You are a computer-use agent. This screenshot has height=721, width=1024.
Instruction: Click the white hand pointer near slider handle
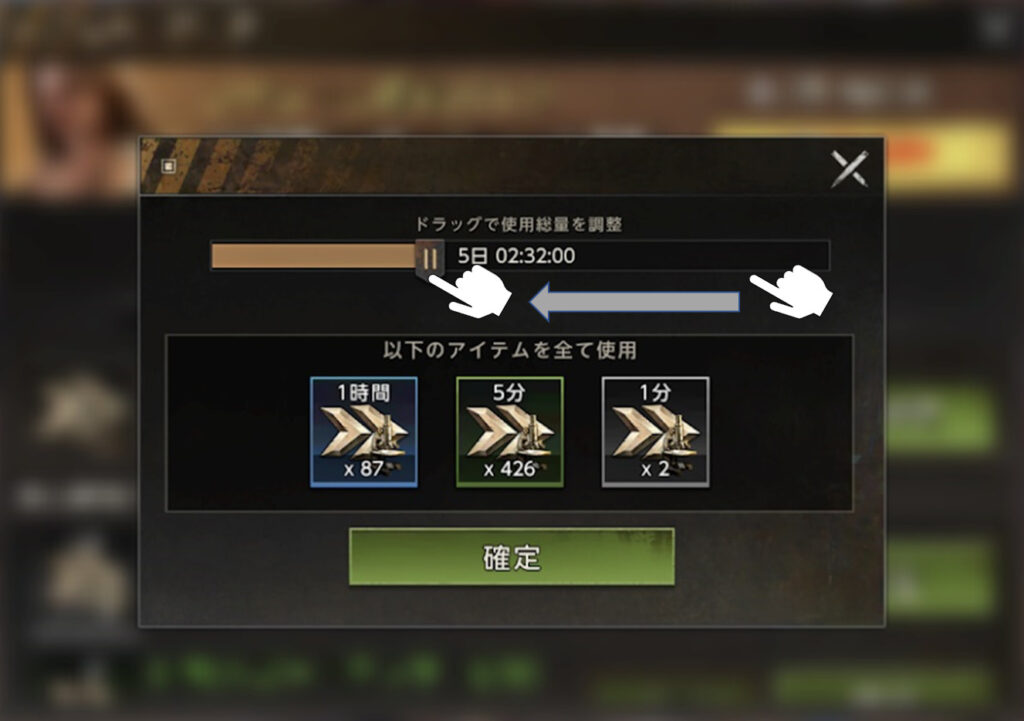[470, 293]
